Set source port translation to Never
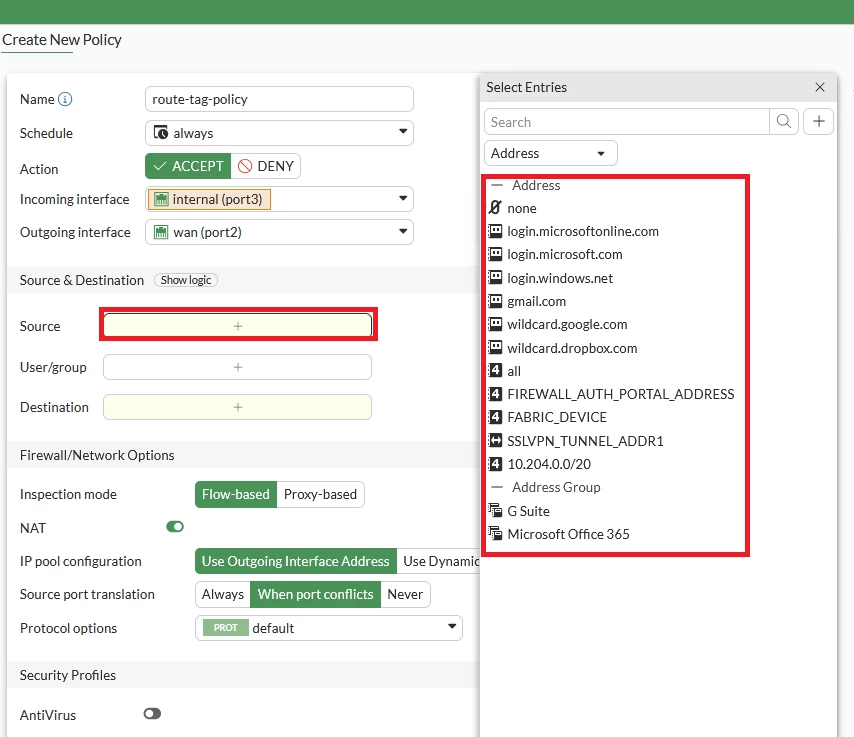This screenshot has width=854, height=737. 405,594
